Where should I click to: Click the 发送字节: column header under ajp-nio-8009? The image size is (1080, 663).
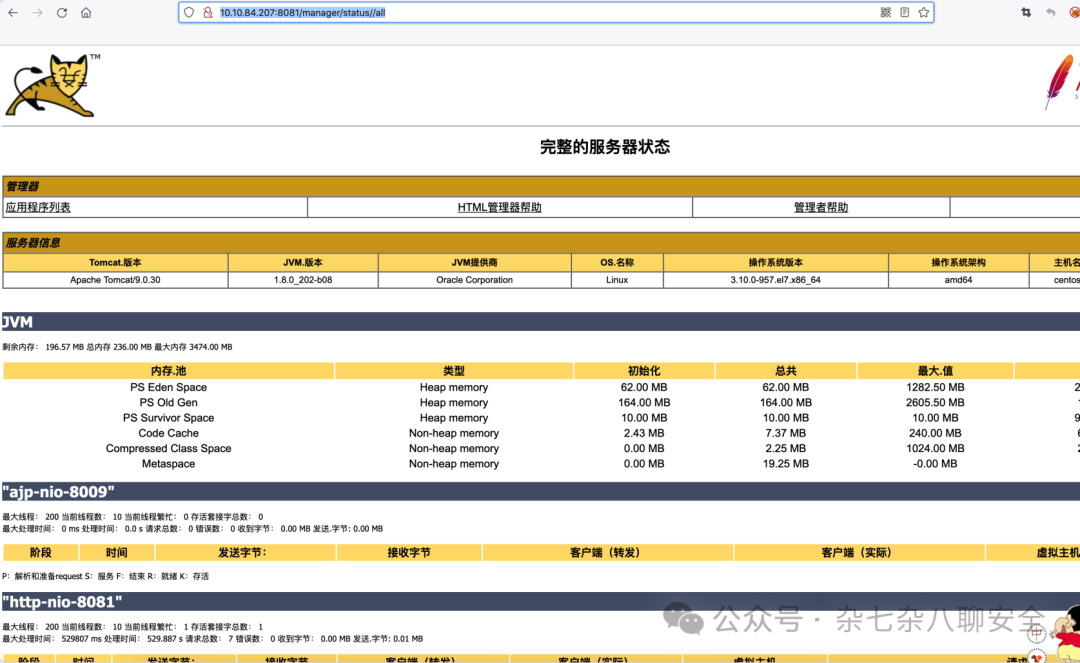click(x=245, y=552)
